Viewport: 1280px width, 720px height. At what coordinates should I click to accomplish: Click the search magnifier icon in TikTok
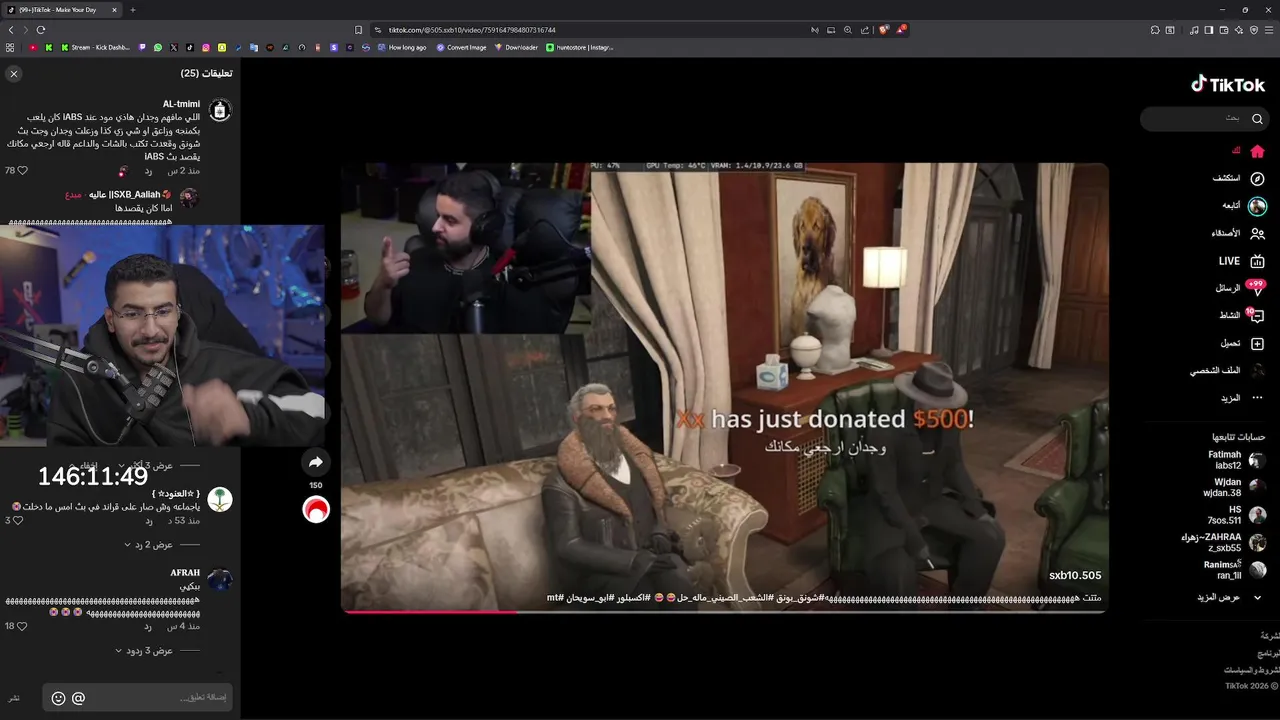1257,119
